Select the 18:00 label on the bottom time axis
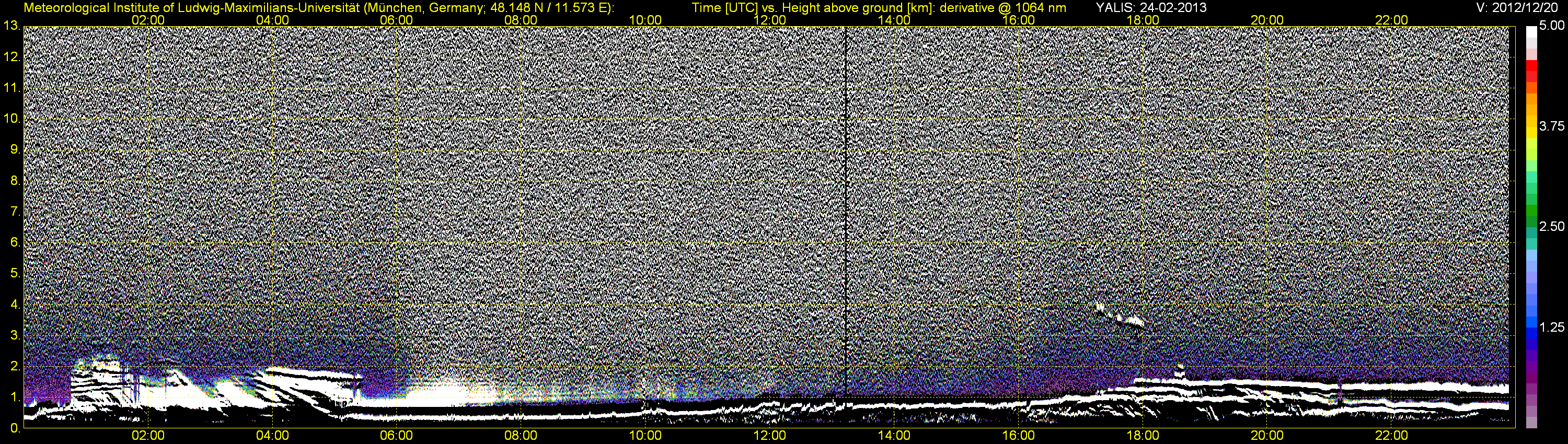 coord(1143,436)
